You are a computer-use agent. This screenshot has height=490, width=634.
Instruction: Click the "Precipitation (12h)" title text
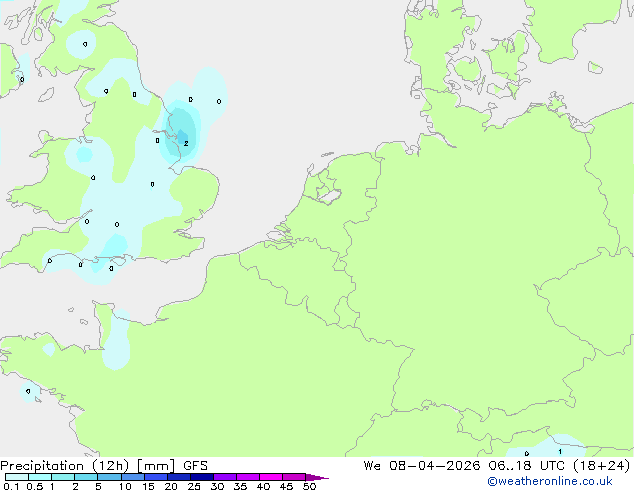(x=65, y=466)
